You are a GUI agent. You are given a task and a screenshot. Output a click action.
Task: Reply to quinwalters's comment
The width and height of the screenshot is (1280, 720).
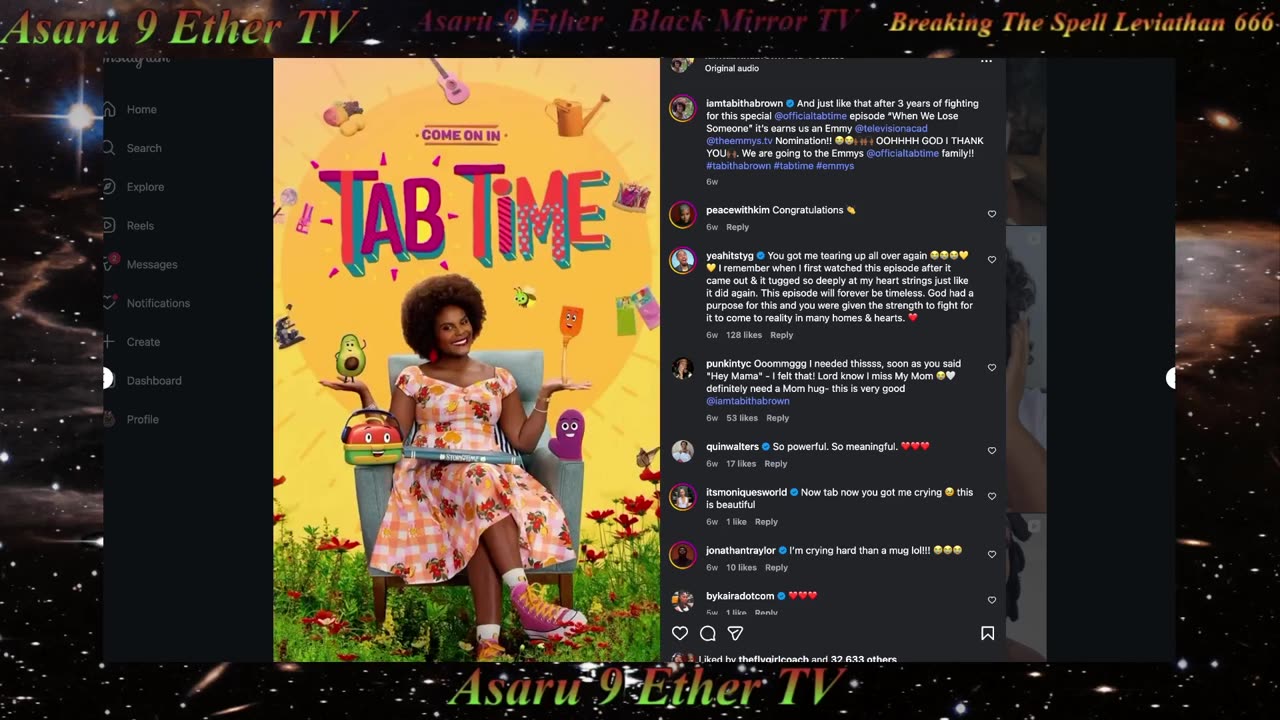point(776,464)
